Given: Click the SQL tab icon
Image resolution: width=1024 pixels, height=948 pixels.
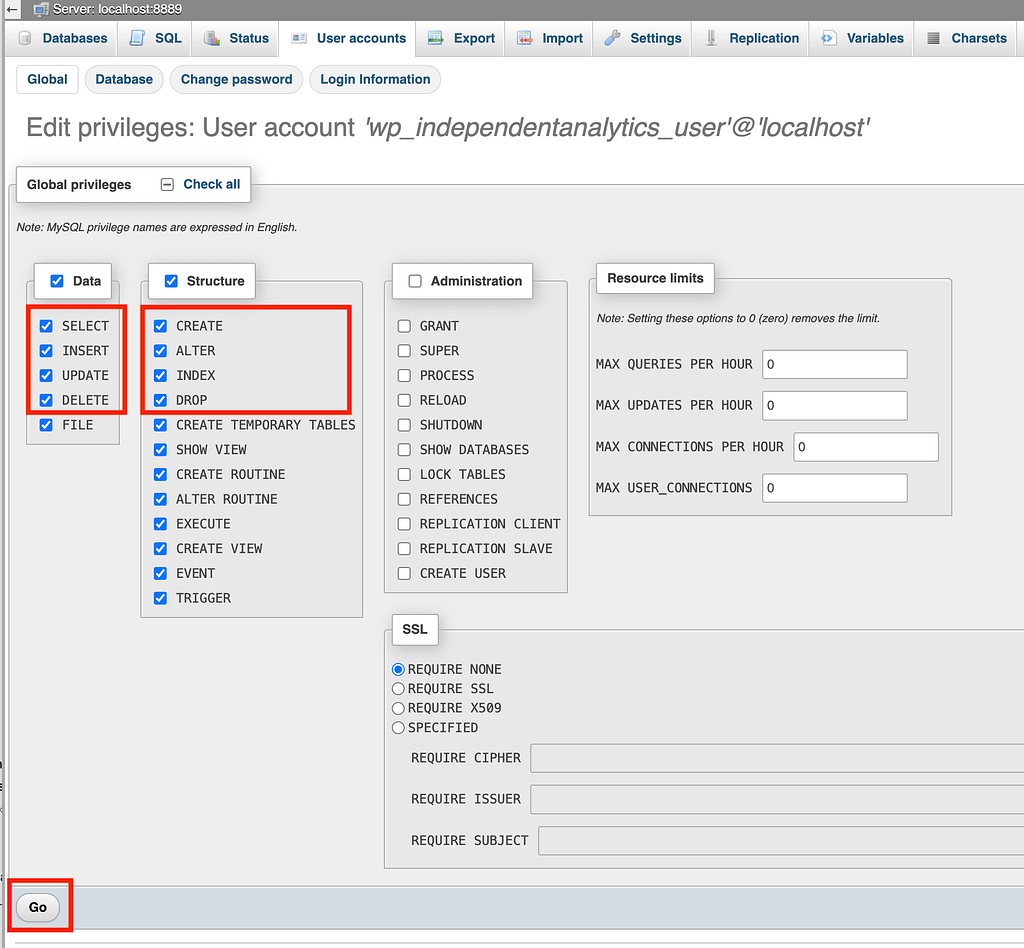Looking at the screenshot, I should click(x=137, y=38).
